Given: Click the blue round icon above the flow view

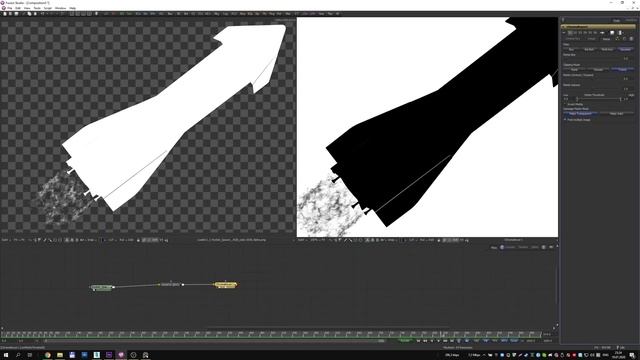Looking at the screenshot, I should click(502, 247).
